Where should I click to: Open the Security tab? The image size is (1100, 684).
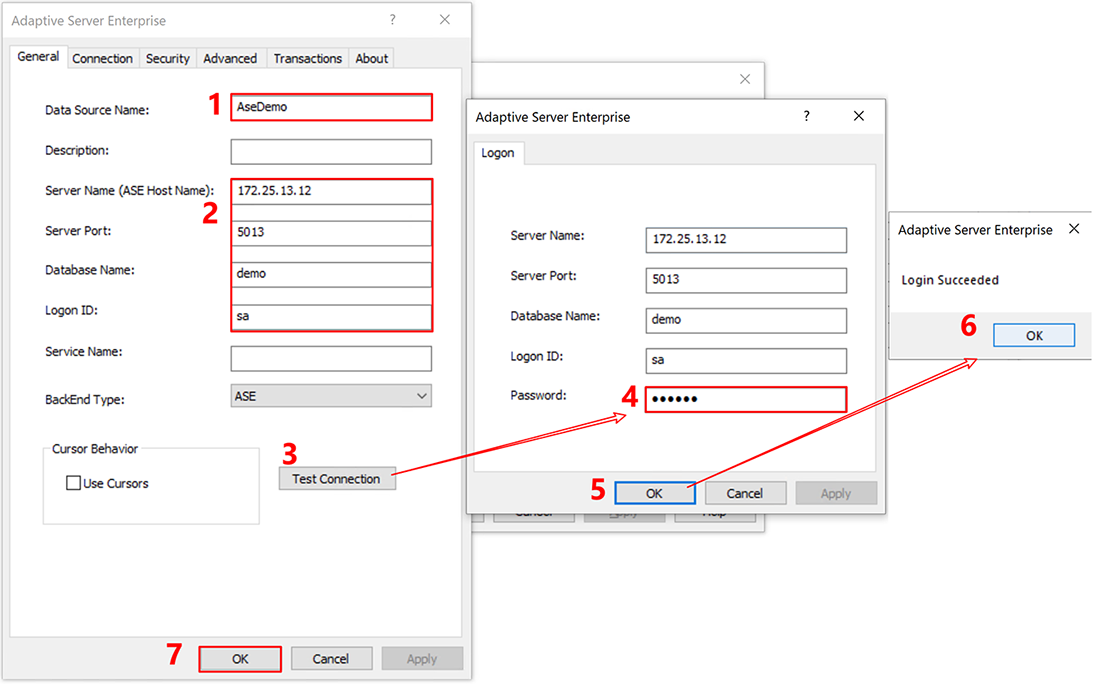click(x=167, y=58)
